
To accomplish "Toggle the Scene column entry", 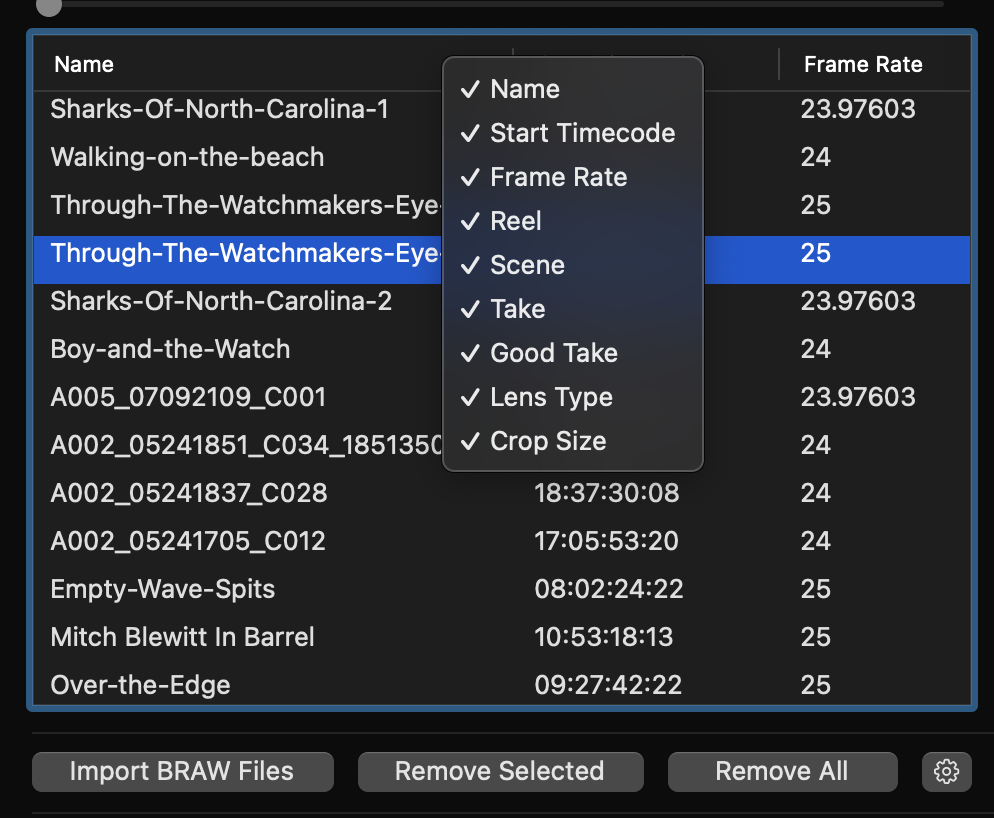I will point(527,265).
